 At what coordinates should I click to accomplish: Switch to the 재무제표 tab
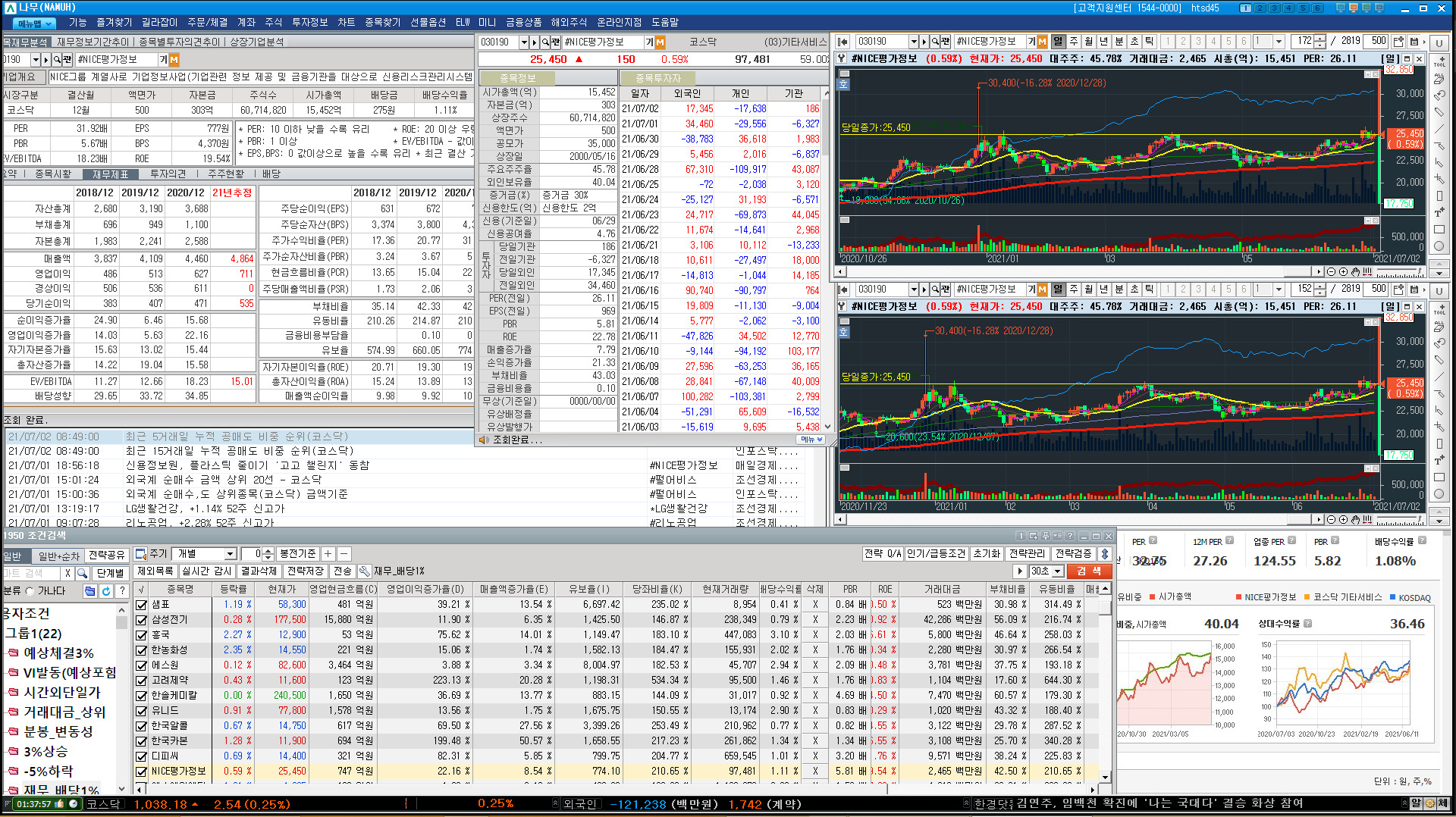[x=111, y=174]
